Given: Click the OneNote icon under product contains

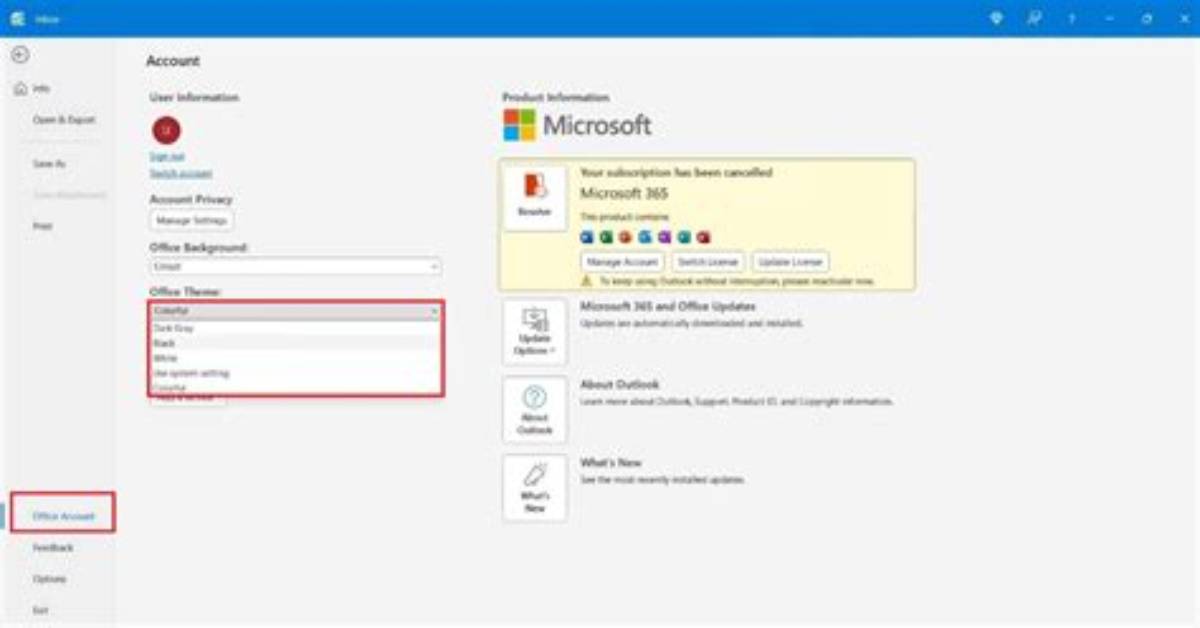Looking at the screenshot, I should point(664,237).
